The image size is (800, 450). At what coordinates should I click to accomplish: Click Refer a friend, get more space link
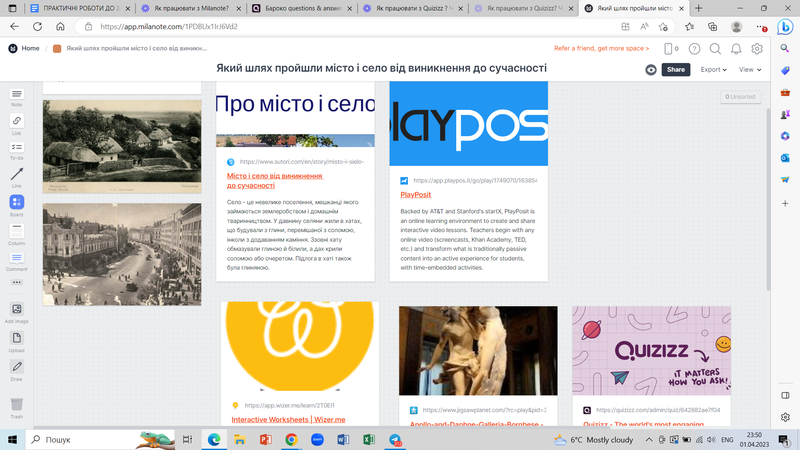click(602, 48)
